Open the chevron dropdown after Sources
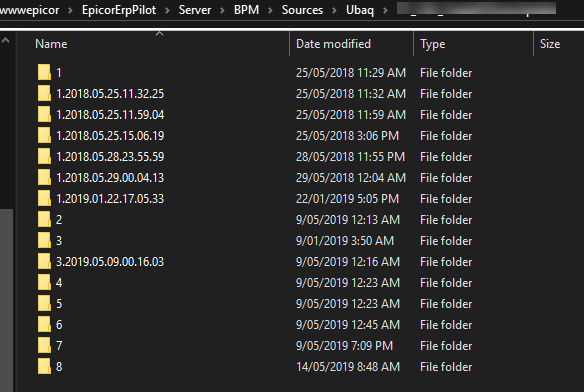 pos(334,10)
